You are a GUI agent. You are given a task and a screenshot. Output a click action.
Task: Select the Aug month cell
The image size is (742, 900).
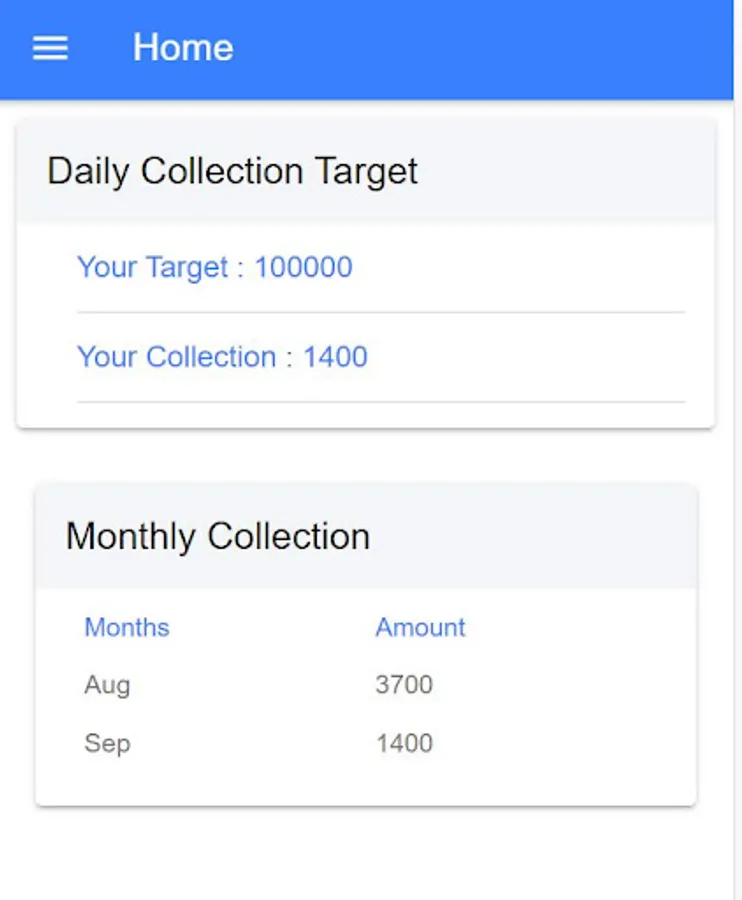pyautogui.click(x=107, y=686)
